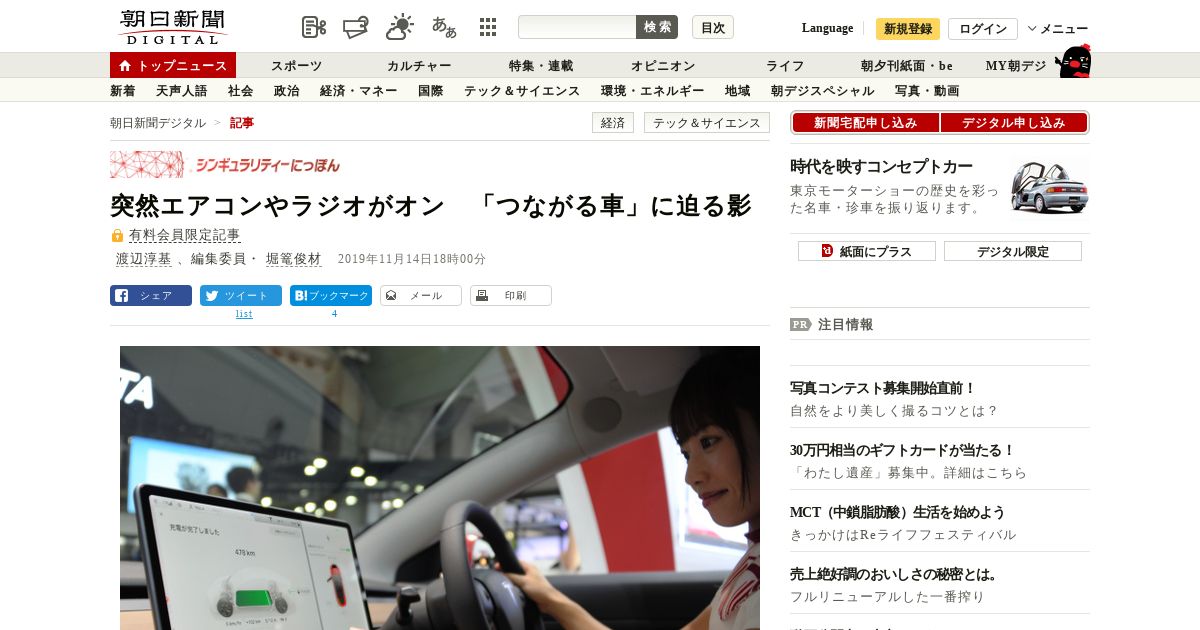Open 環境・エネルギー section
This screenshot has width=1200, height=630.
652,91
